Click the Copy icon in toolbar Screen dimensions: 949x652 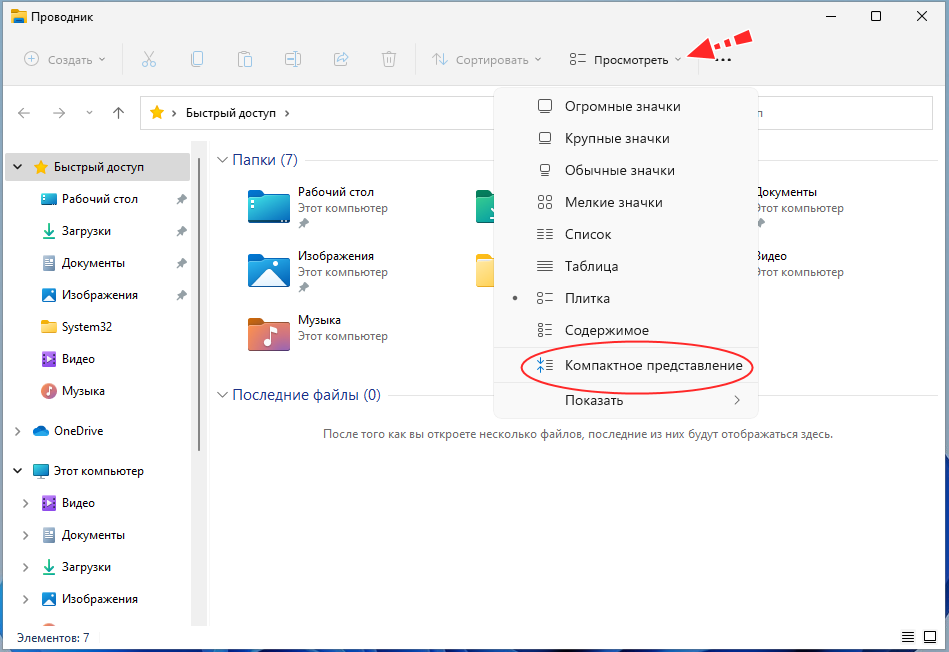(x=197, y=59)
